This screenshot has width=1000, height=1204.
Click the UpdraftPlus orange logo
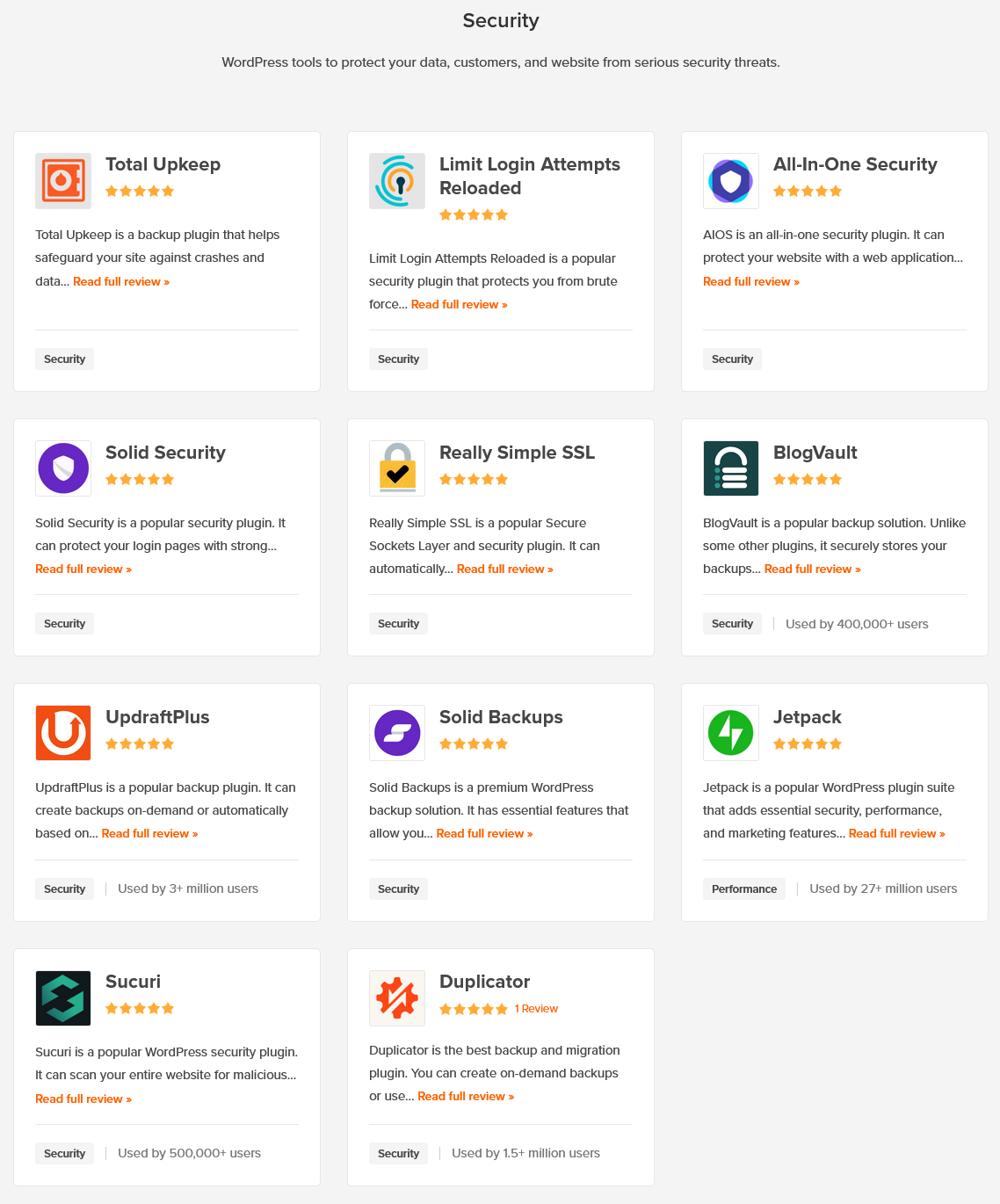pos(63,733)
